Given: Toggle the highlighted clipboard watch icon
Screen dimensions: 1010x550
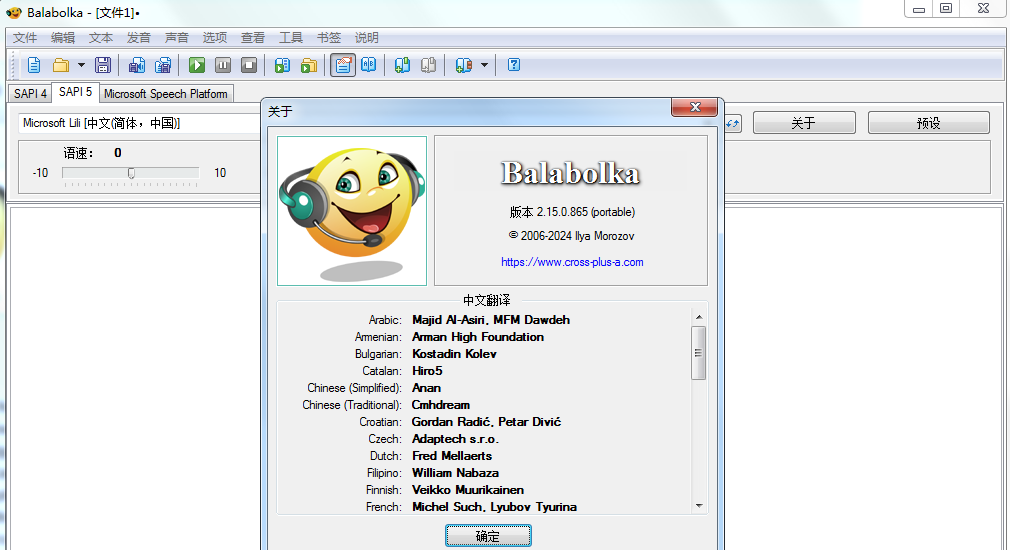Looking at the screenshot, I should (x=343, y=65).
